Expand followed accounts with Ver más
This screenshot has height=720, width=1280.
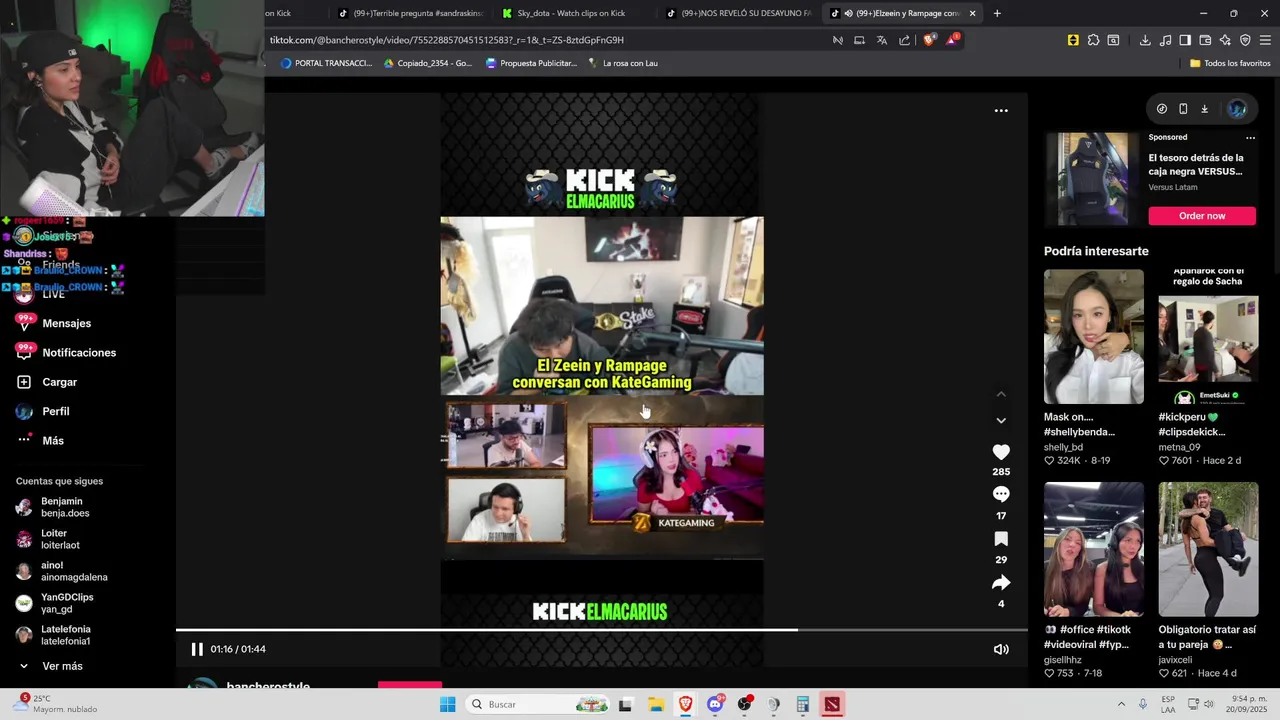[62, 666]
